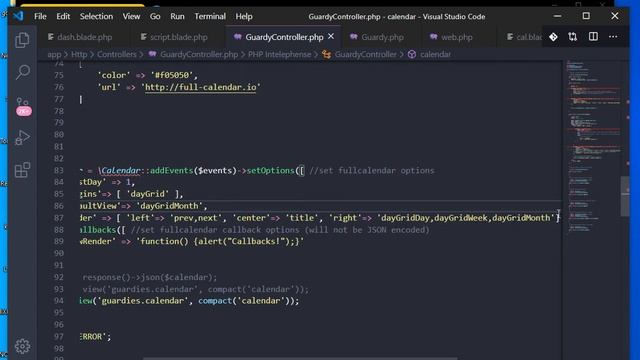
Task: Click the open changes compare icon
Action: (573, 37)
